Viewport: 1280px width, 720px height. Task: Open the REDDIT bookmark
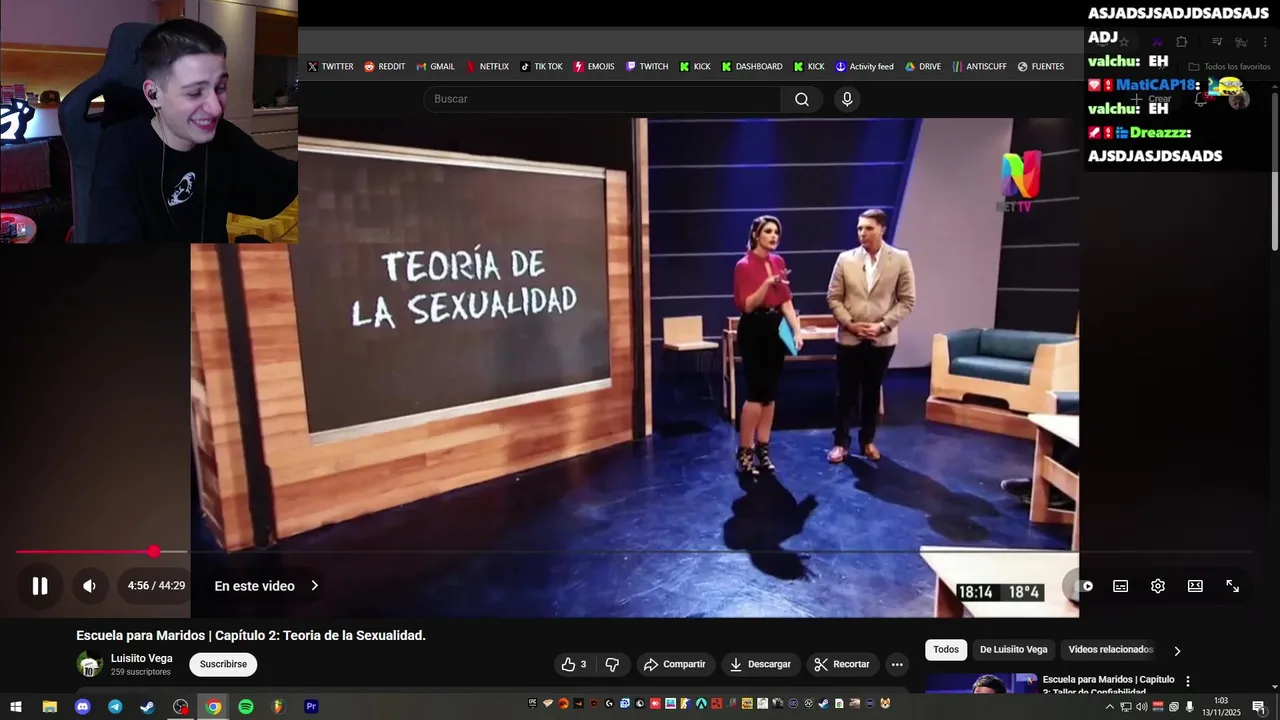[385, 67]
